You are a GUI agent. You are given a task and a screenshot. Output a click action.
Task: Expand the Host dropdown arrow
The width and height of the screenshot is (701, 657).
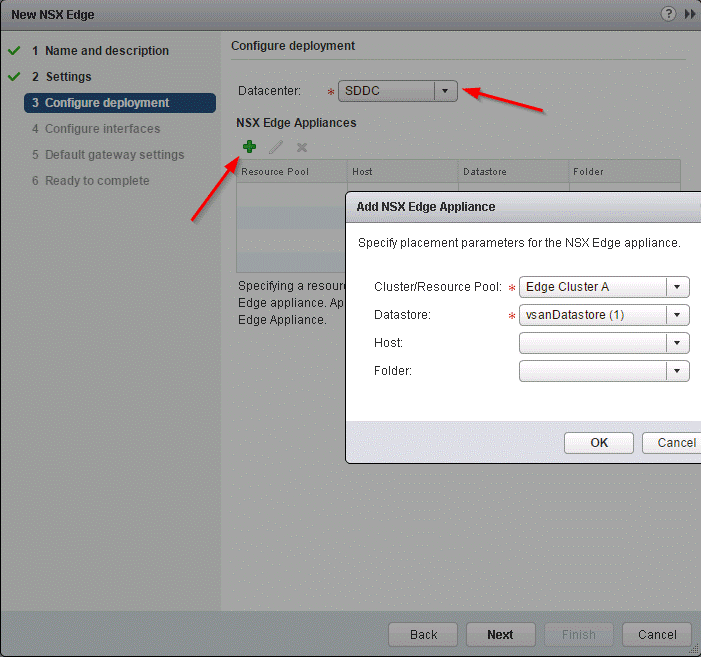(679, 343)
